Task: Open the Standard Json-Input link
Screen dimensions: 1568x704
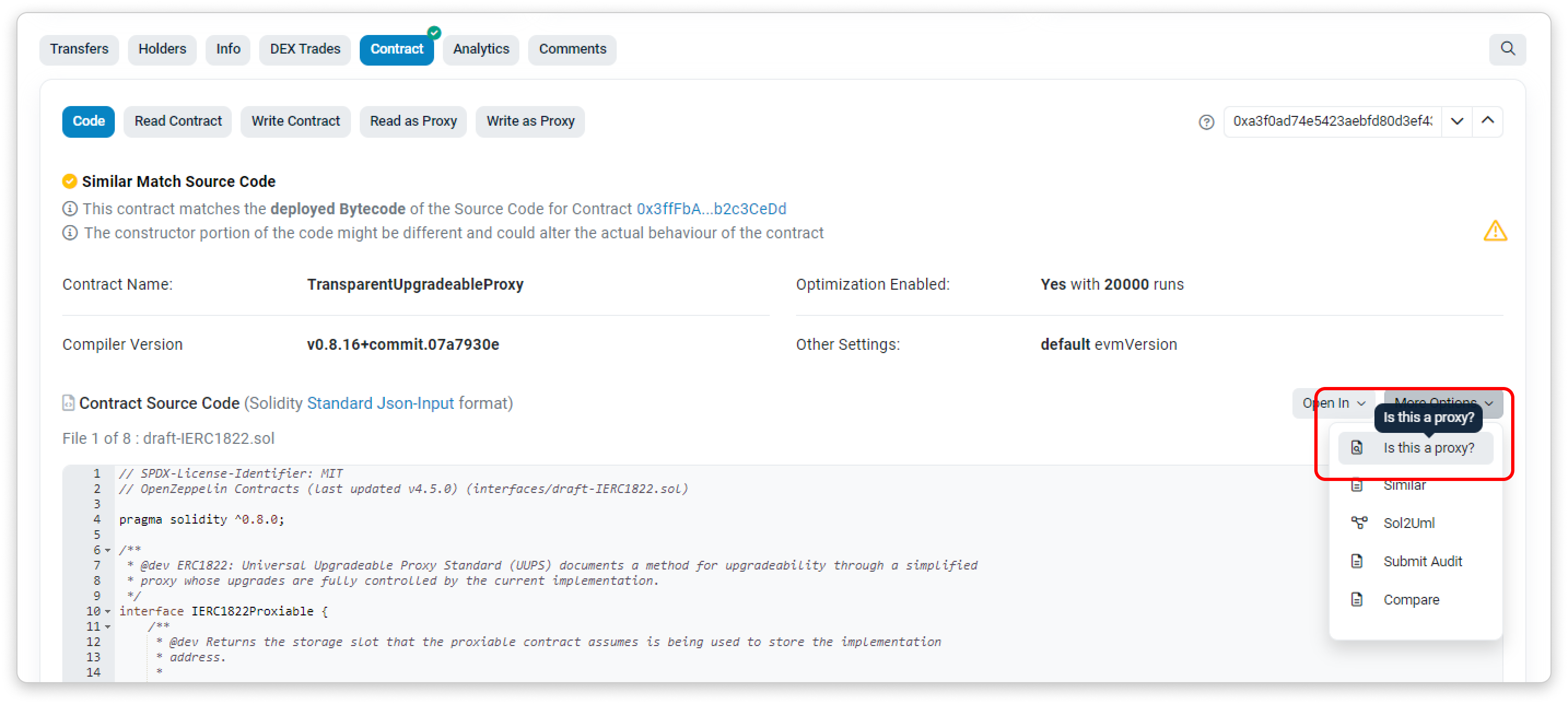Action: tap(380, 403)
